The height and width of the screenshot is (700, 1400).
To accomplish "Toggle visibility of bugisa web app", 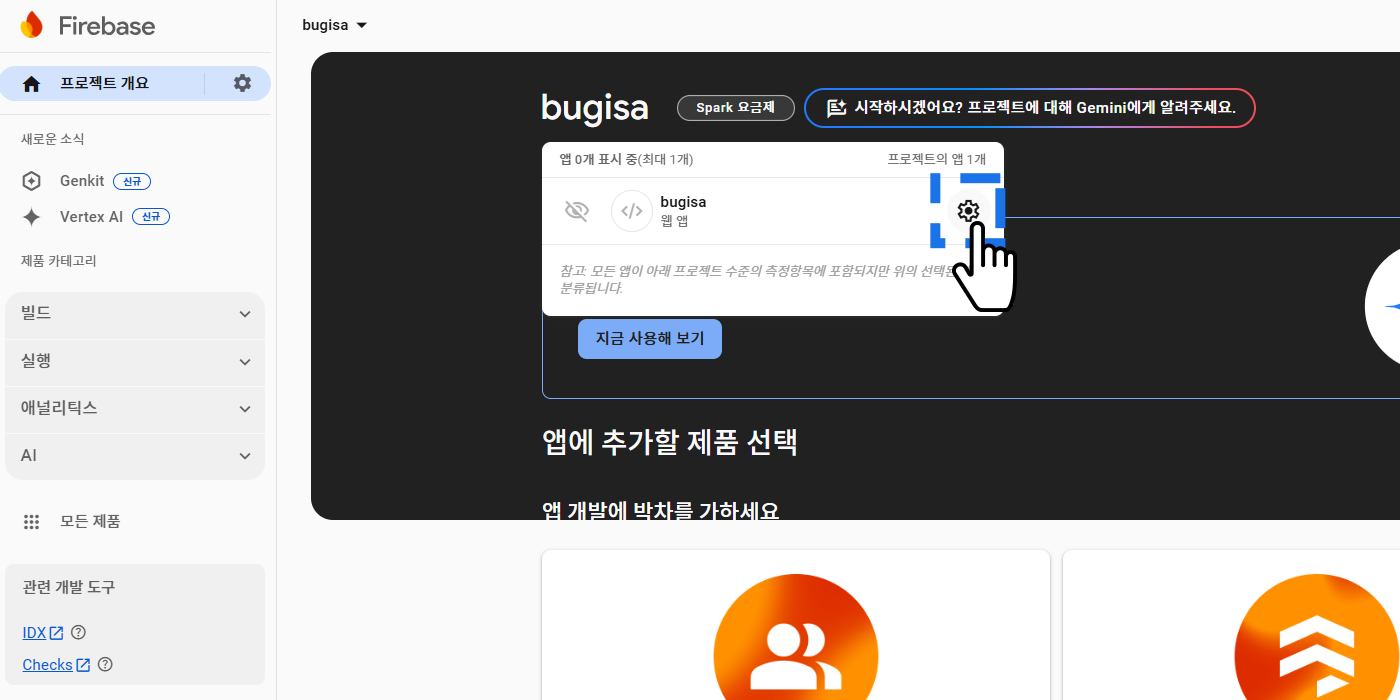I will pos(577,211).
